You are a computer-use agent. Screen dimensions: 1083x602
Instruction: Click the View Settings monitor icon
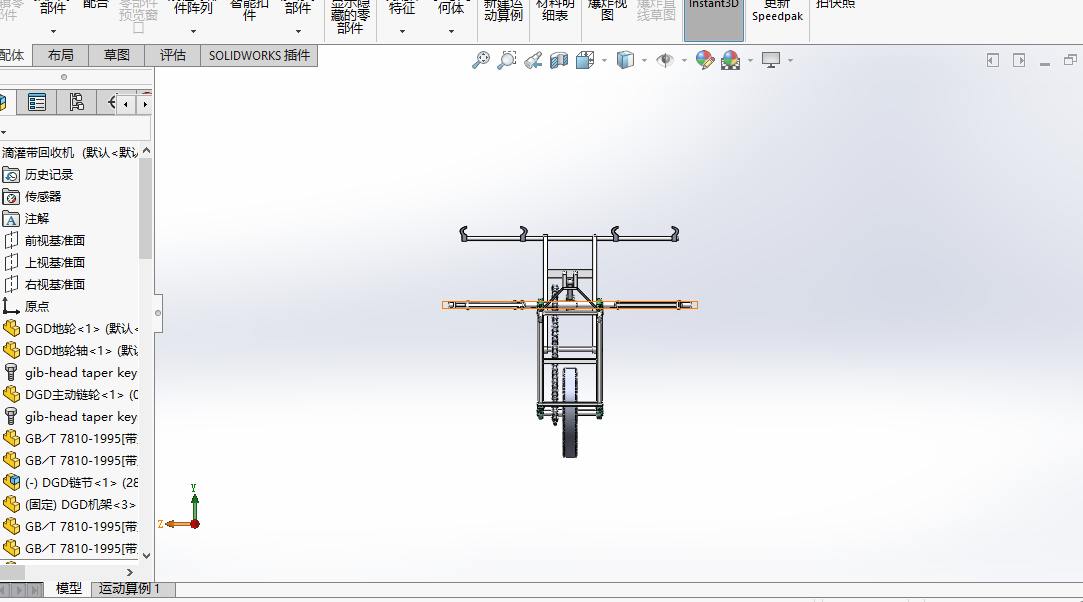(771, 61)
